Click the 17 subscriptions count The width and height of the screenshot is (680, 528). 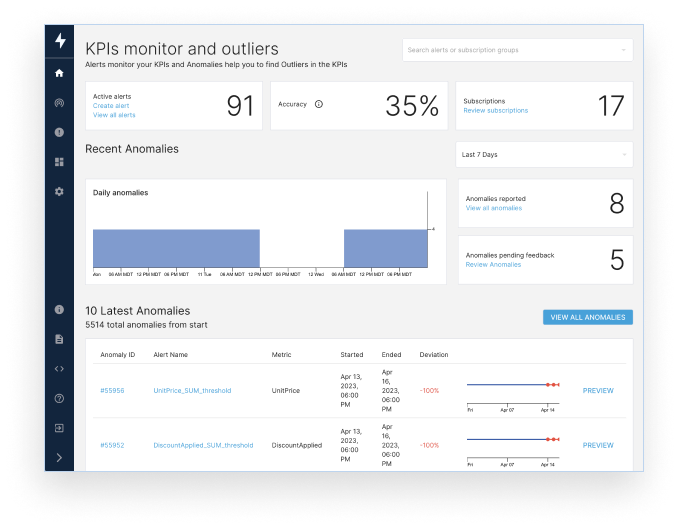[x=611, y=106]
